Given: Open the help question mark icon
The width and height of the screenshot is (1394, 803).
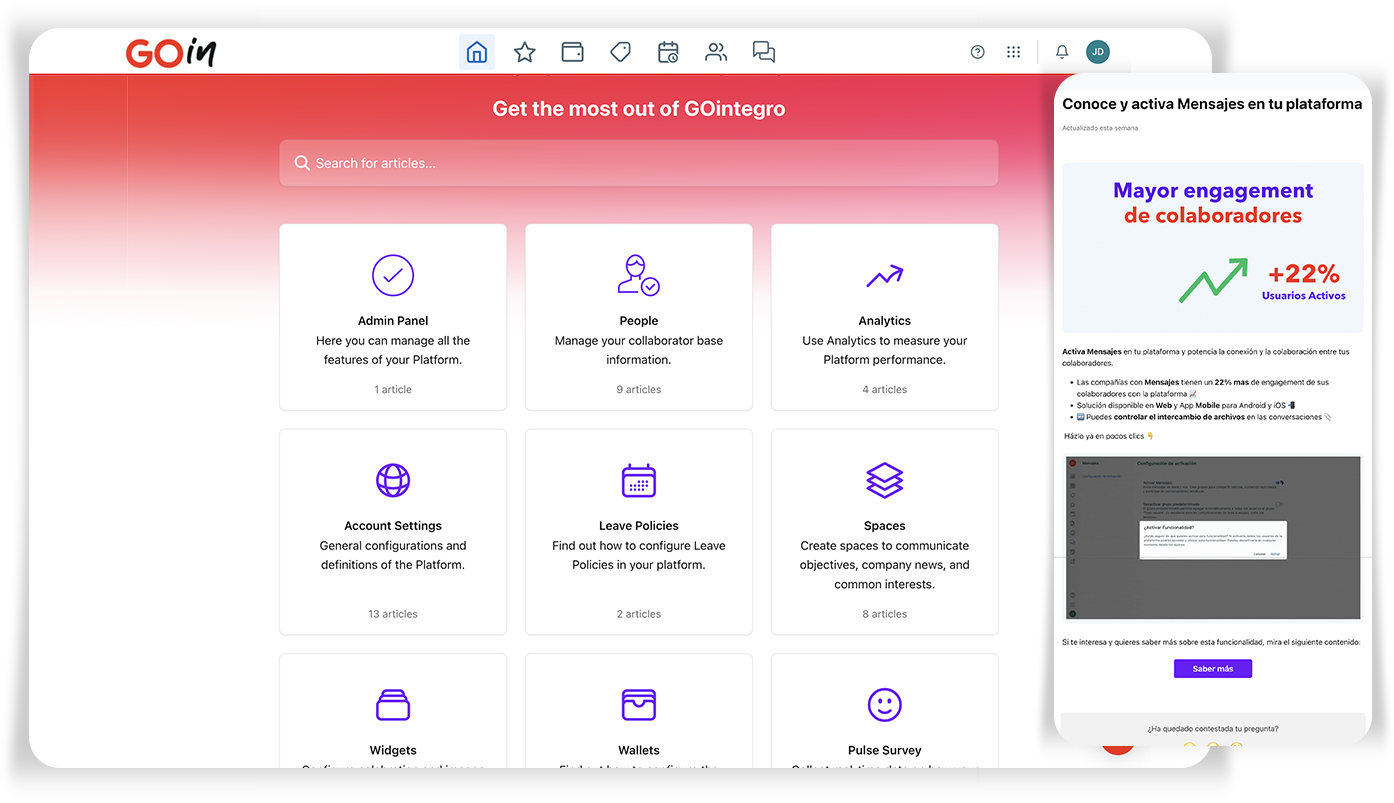Looking at the screenshot, I should 978,52.
